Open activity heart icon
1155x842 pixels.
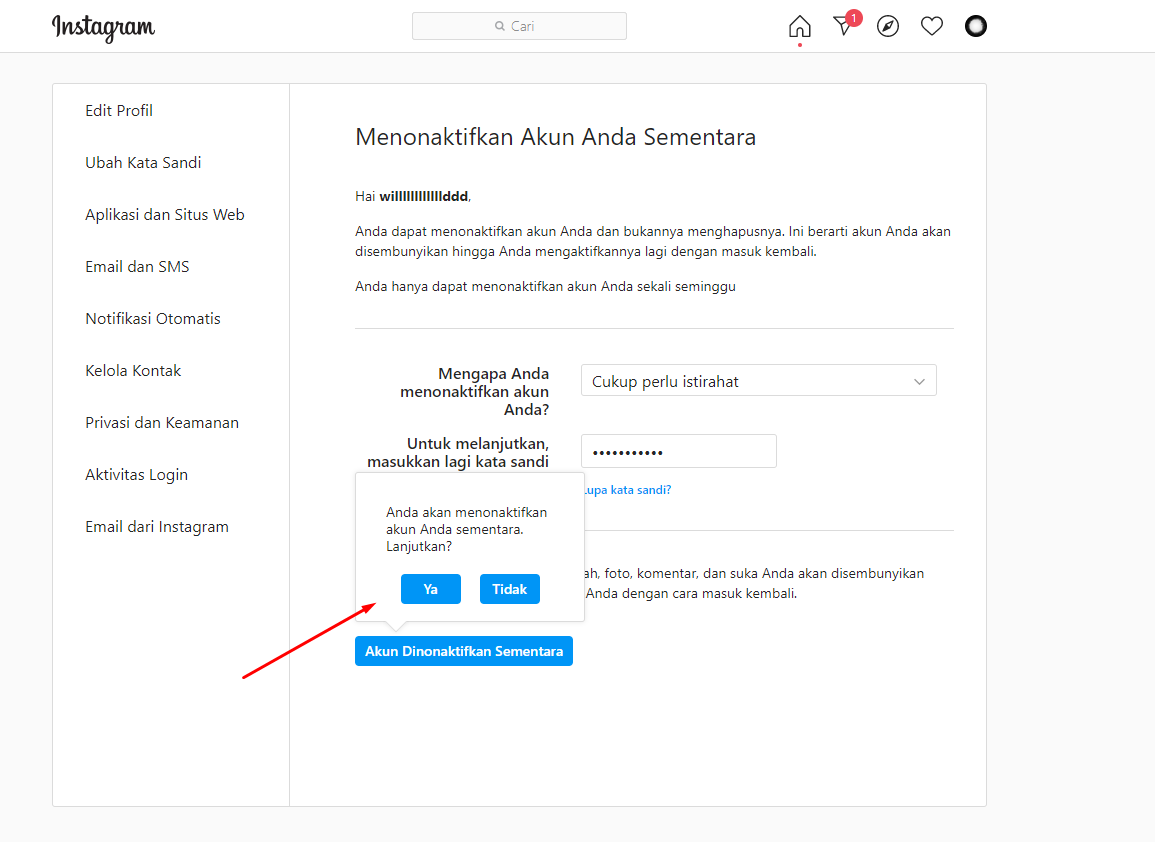pos(932,27)
